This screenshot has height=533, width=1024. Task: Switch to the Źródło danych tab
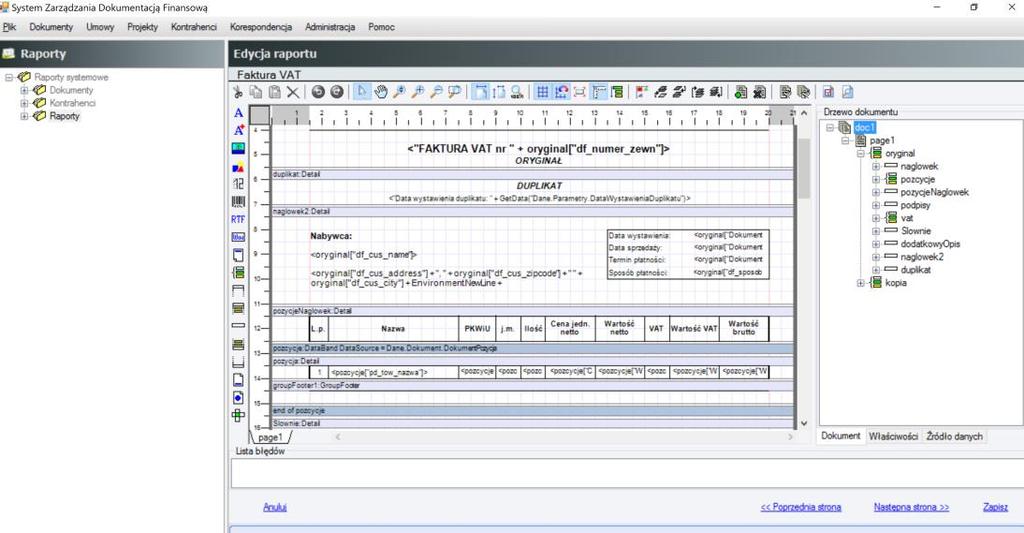click(x=954, y=436)
